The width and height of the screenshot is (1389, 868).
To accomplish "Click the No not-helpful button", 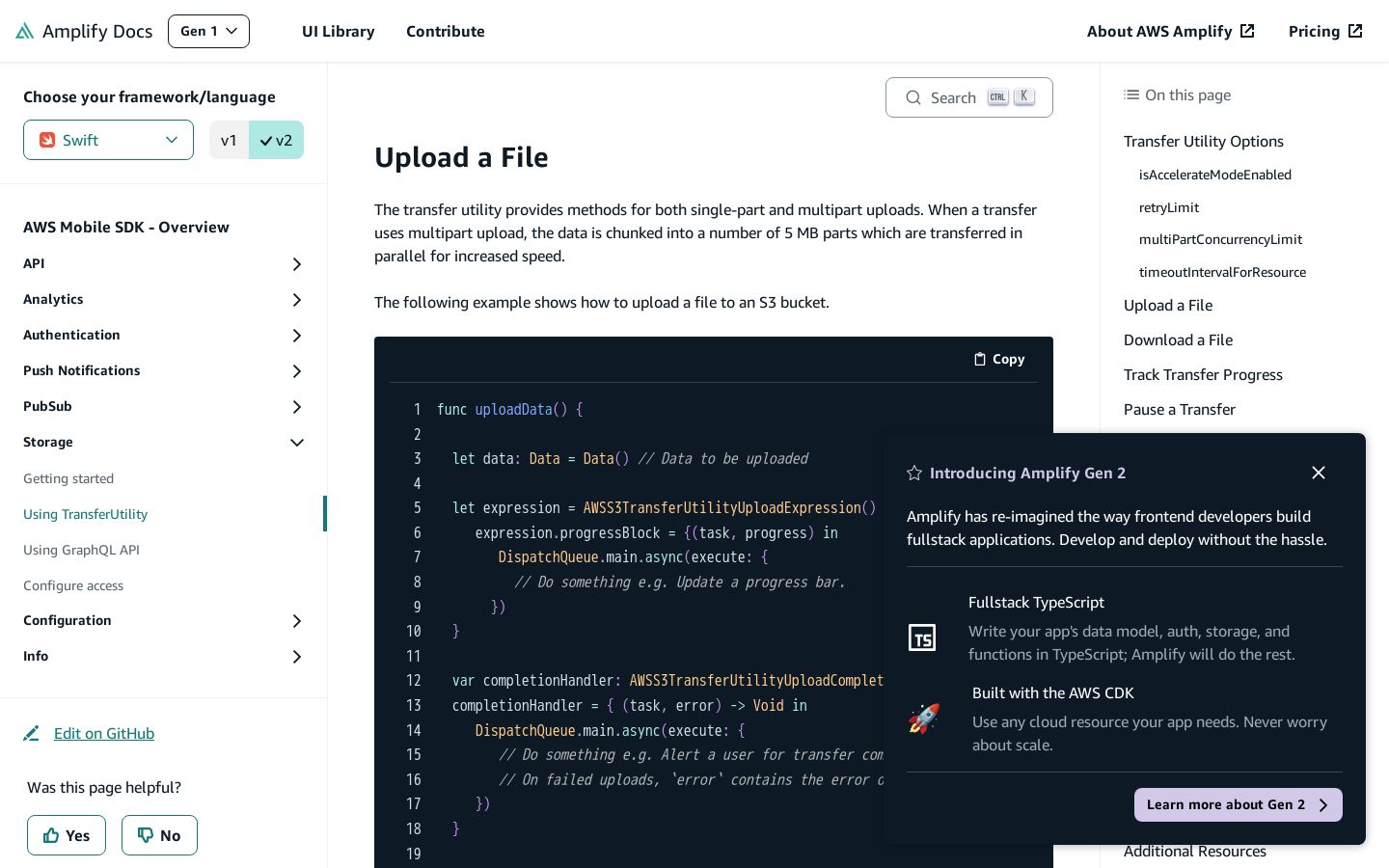I will coord(159,835).
